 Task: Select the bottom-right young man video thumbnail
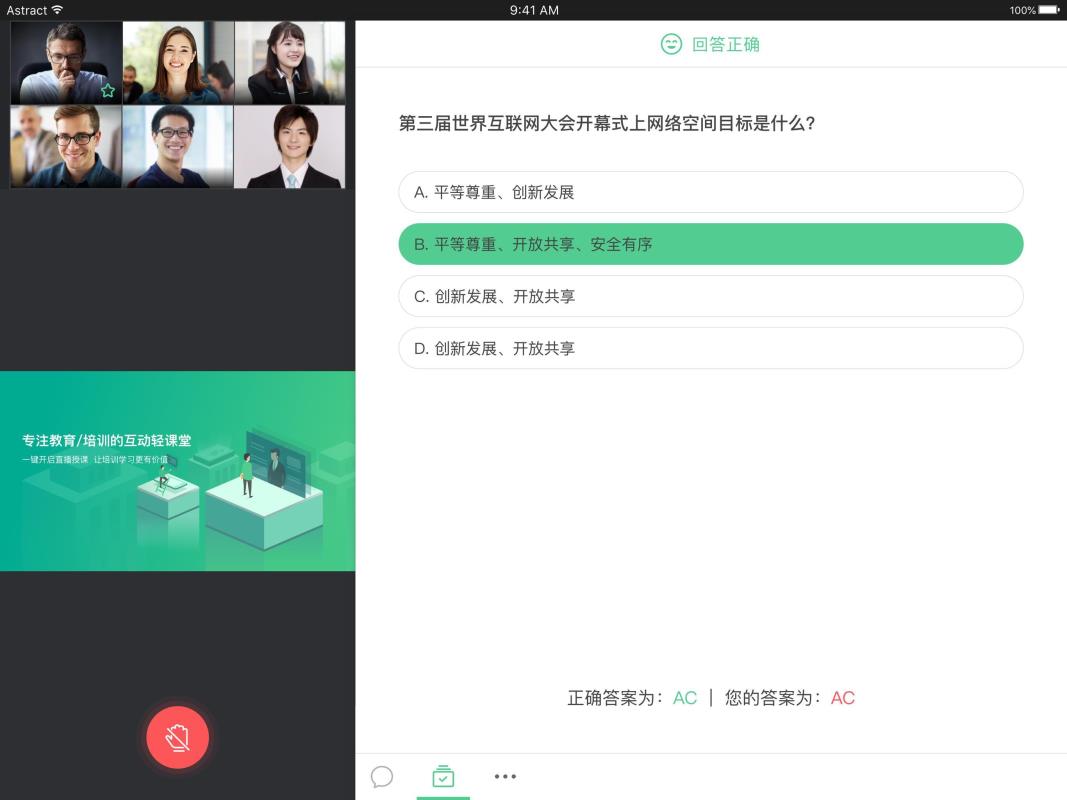tap(290, 146)
